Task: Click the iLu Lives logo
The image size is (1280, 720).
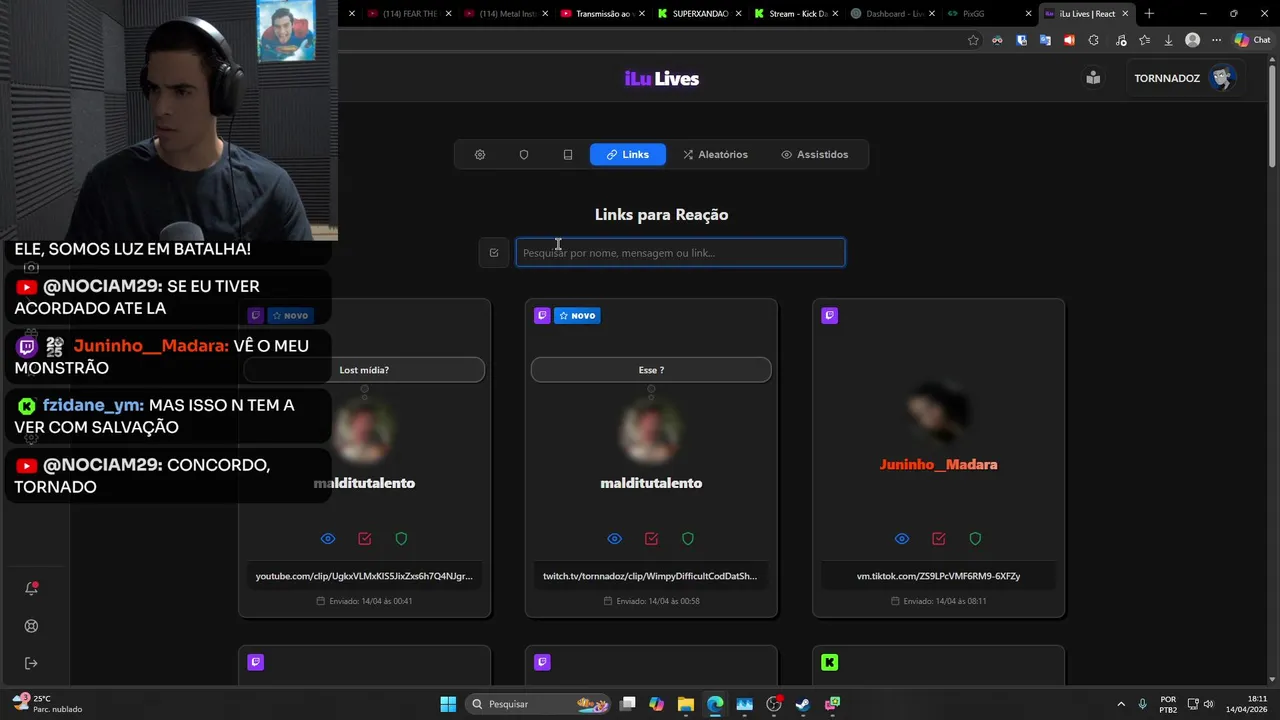Action: (661, 79)
